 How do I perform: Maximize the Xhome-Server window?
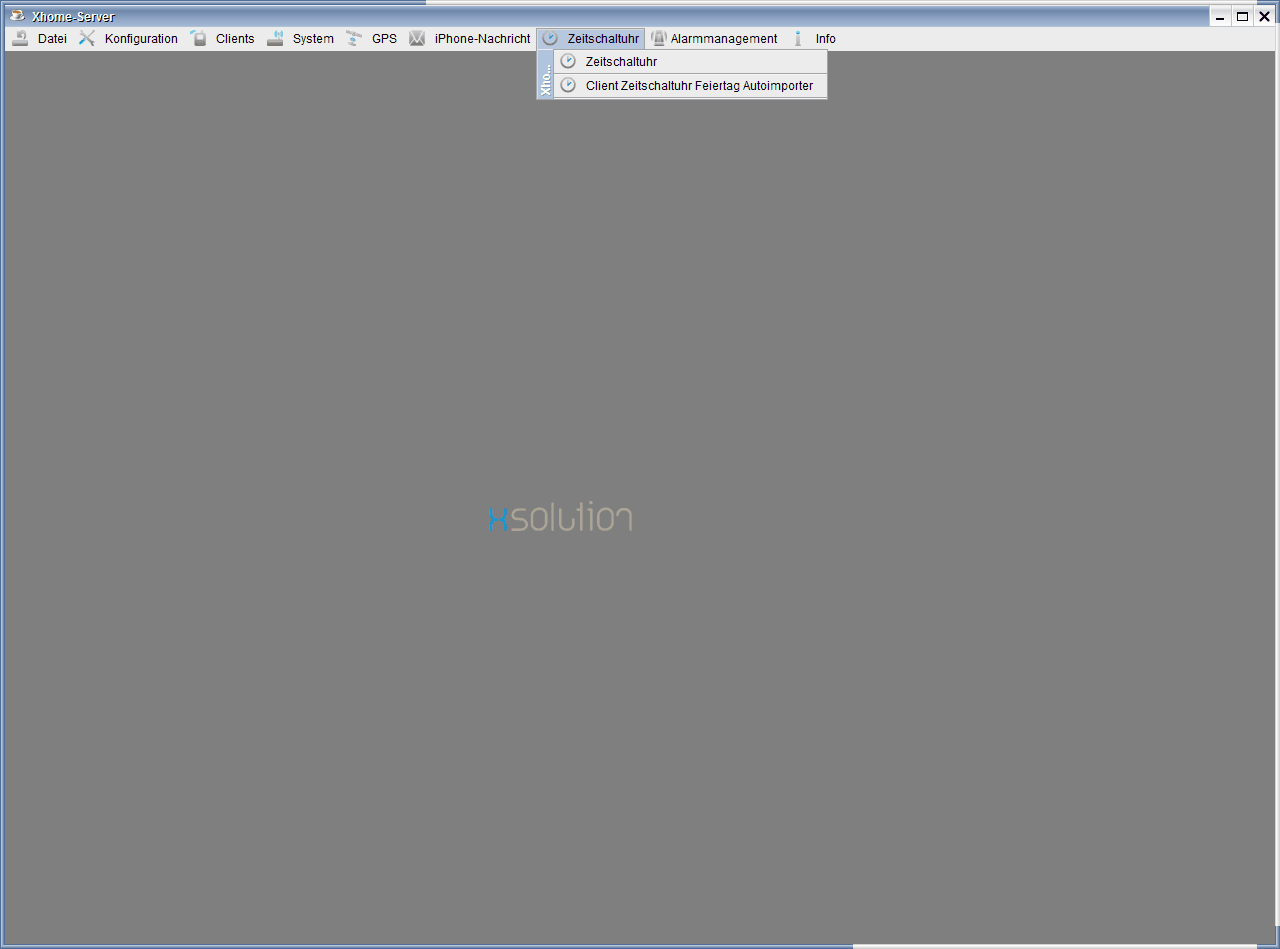click(1242, 16)
